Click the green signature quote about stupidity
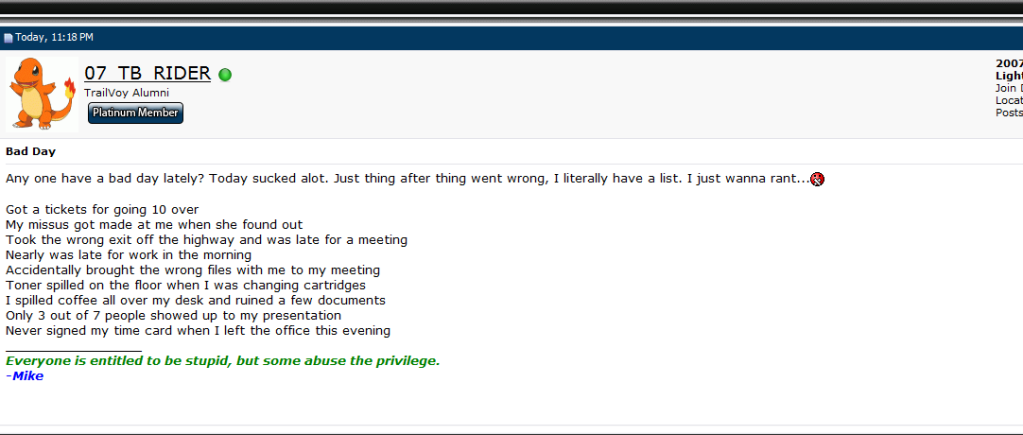Viewport: 1023px width, 435px height. tap(222, 361)
